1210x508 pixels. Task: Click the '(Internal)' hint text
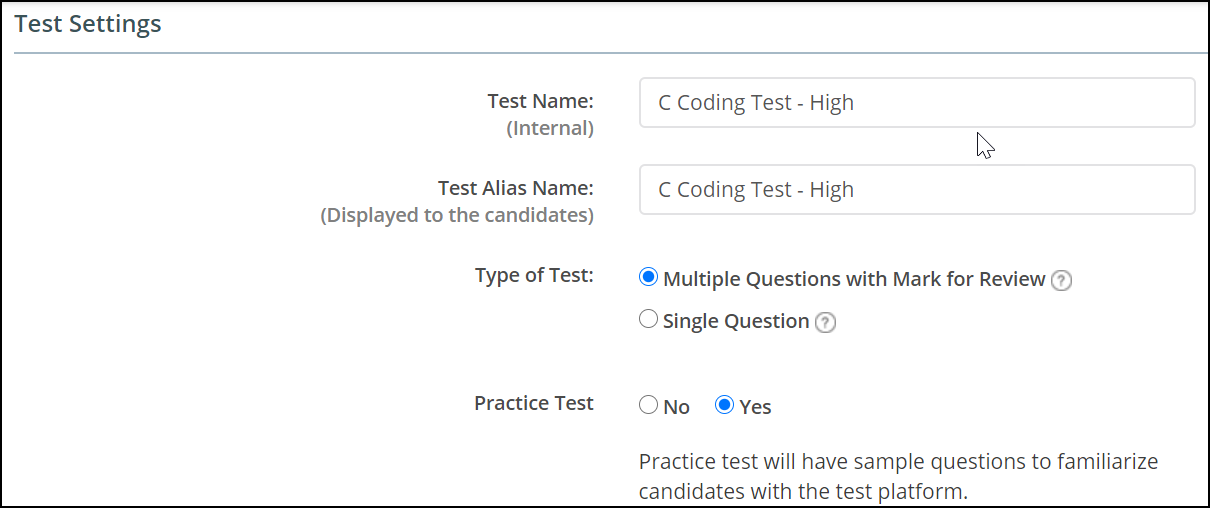550,128
